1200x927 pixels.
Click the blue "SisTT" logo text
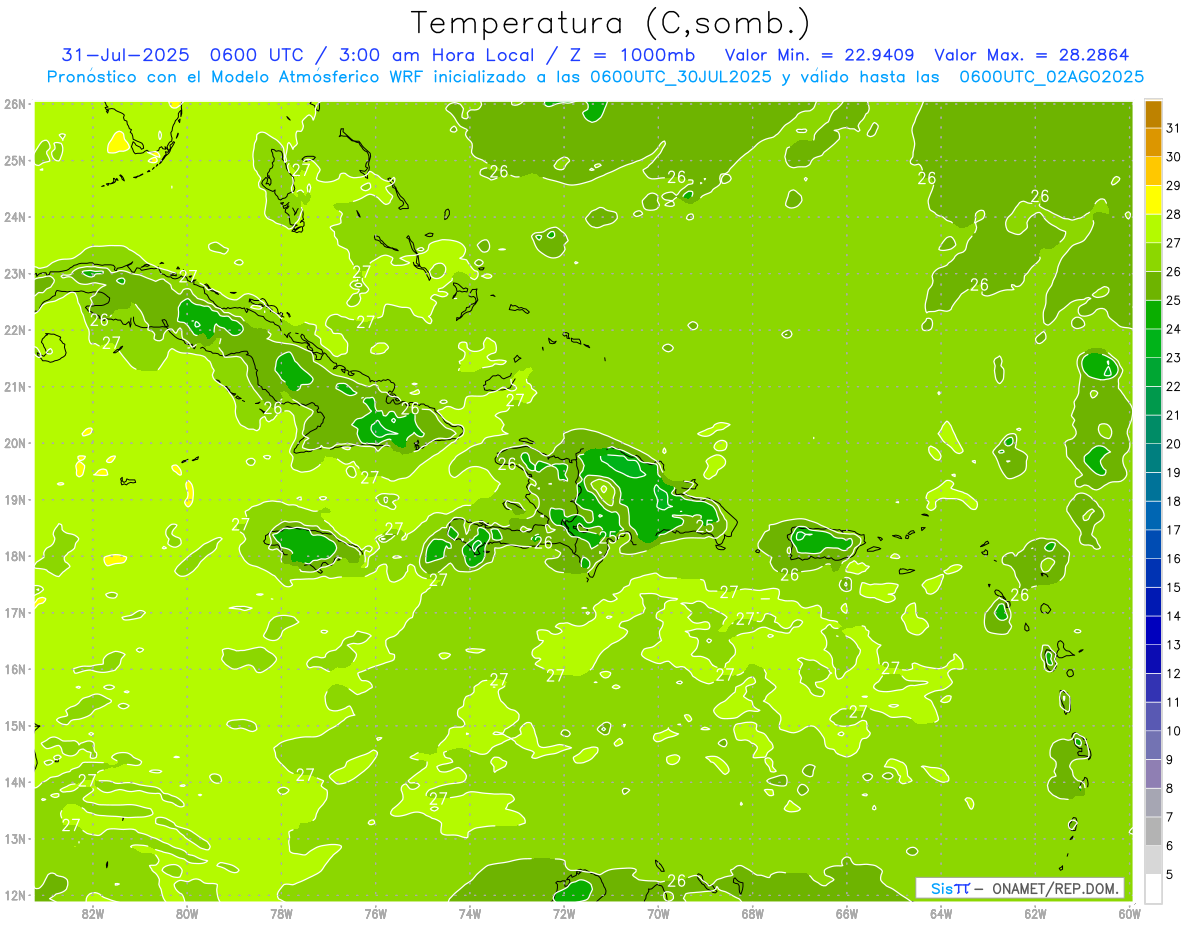tap(949, 888)
